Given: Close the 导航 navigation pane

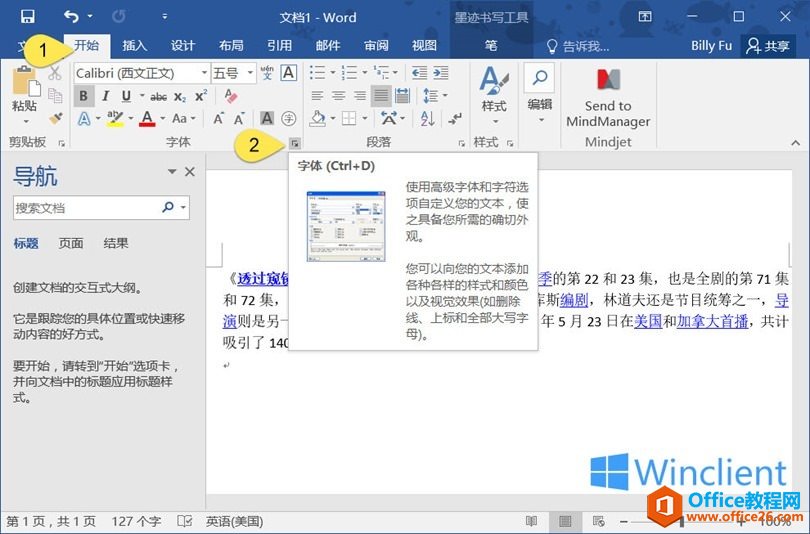Looking at the screenshot, I should tap(190, 172).
